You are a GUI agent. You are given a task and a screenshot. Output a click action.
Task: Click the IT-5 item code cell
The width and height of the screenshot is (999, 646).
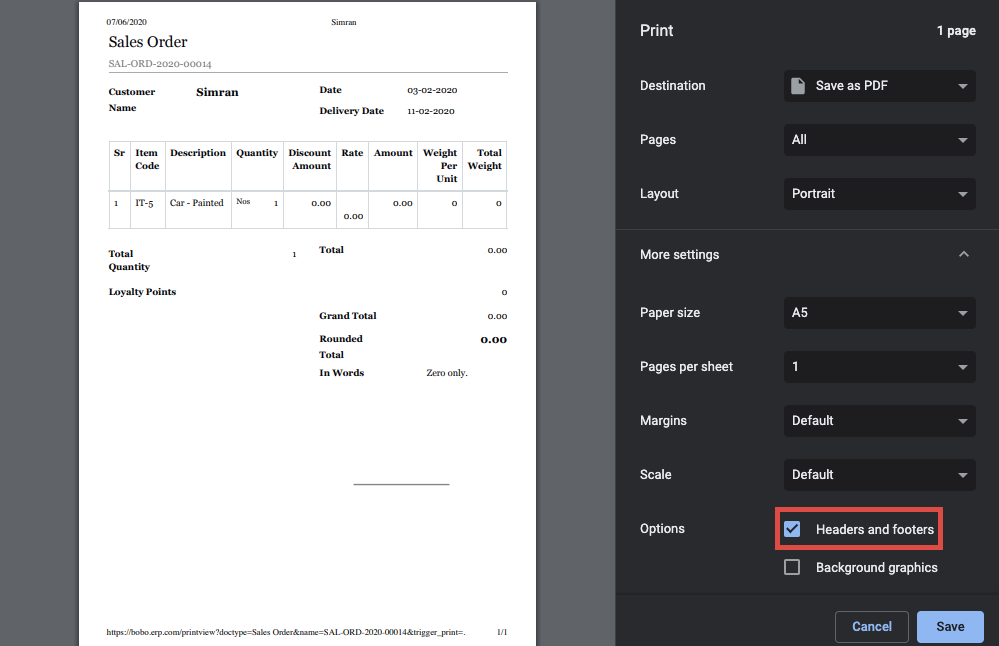[145, 203]
